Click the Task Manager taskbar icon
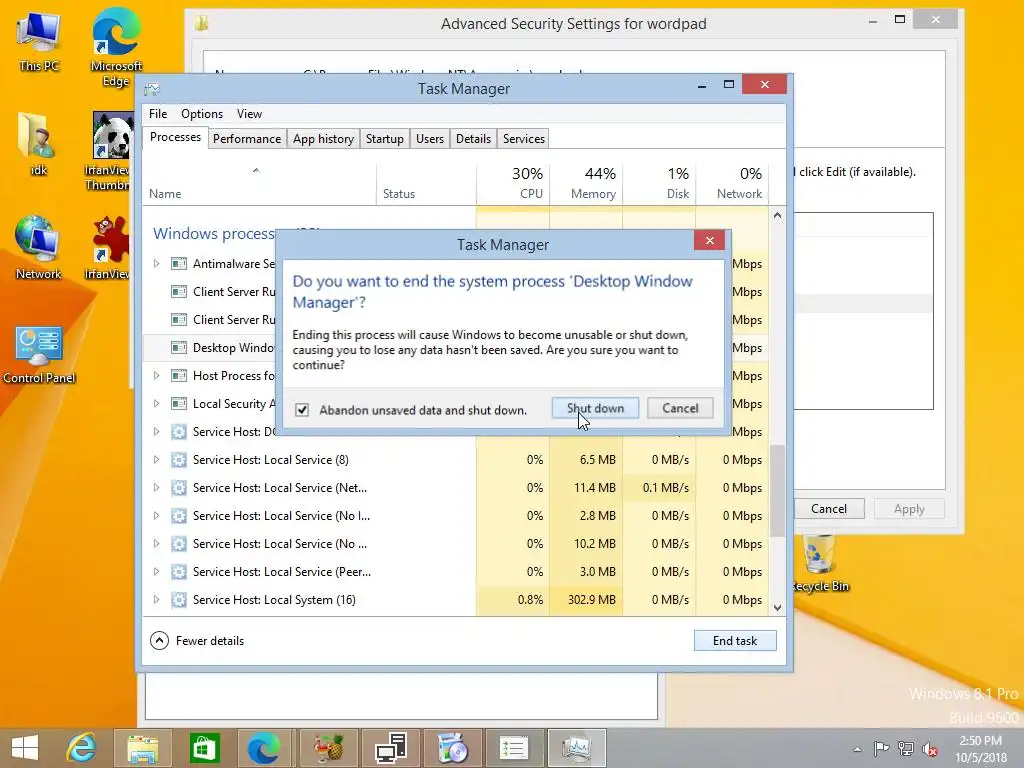The height and width of the screenshot is (768, 1024). tap(576, 748)
